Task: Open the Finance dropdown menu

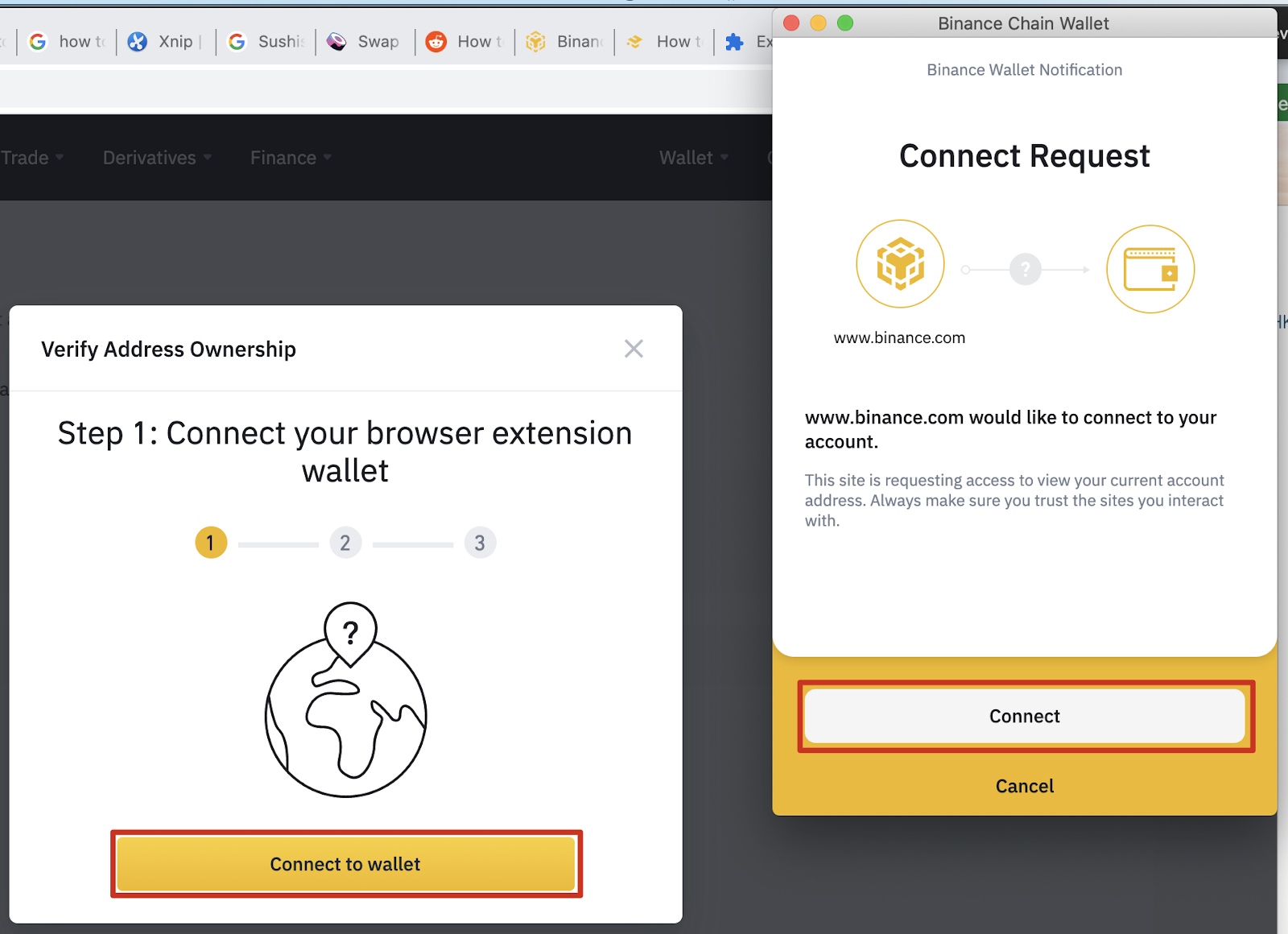Action: click(x=291, y=158)
